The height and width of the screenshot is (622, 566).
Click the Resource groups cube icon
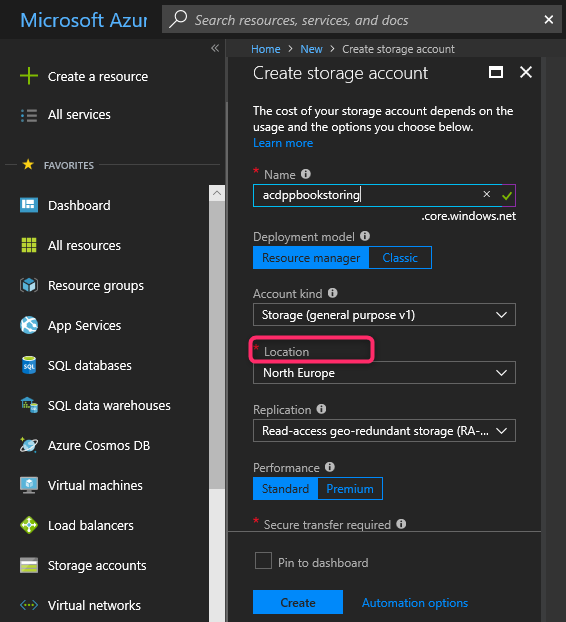[29, 285]
